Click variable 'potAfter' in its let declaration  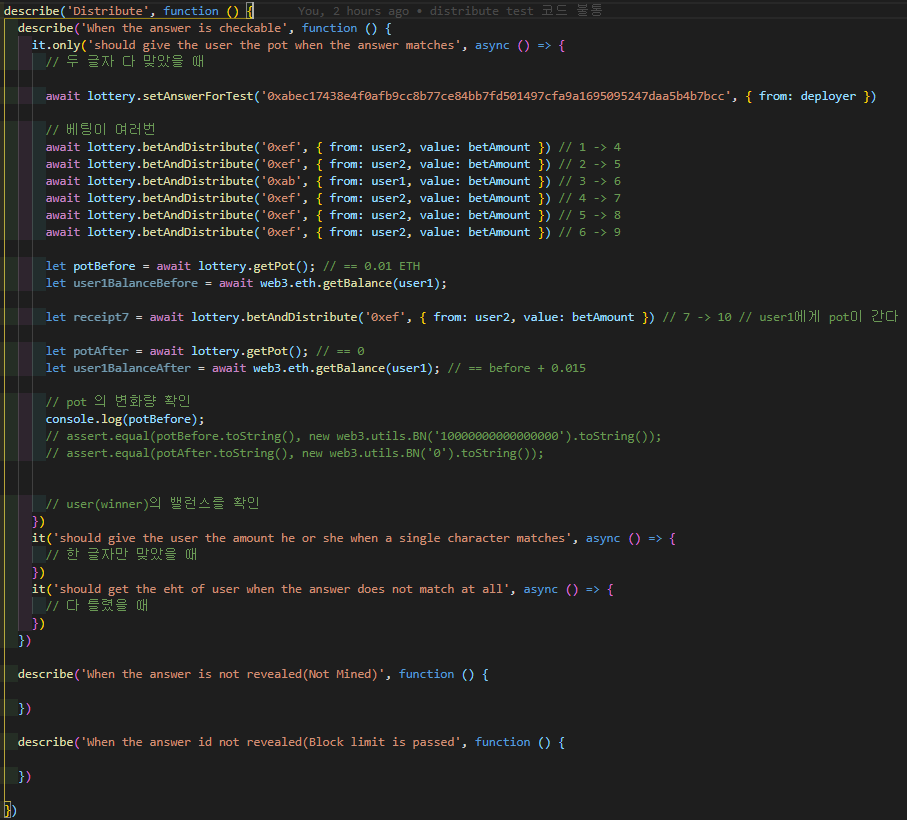coord(101,351)
